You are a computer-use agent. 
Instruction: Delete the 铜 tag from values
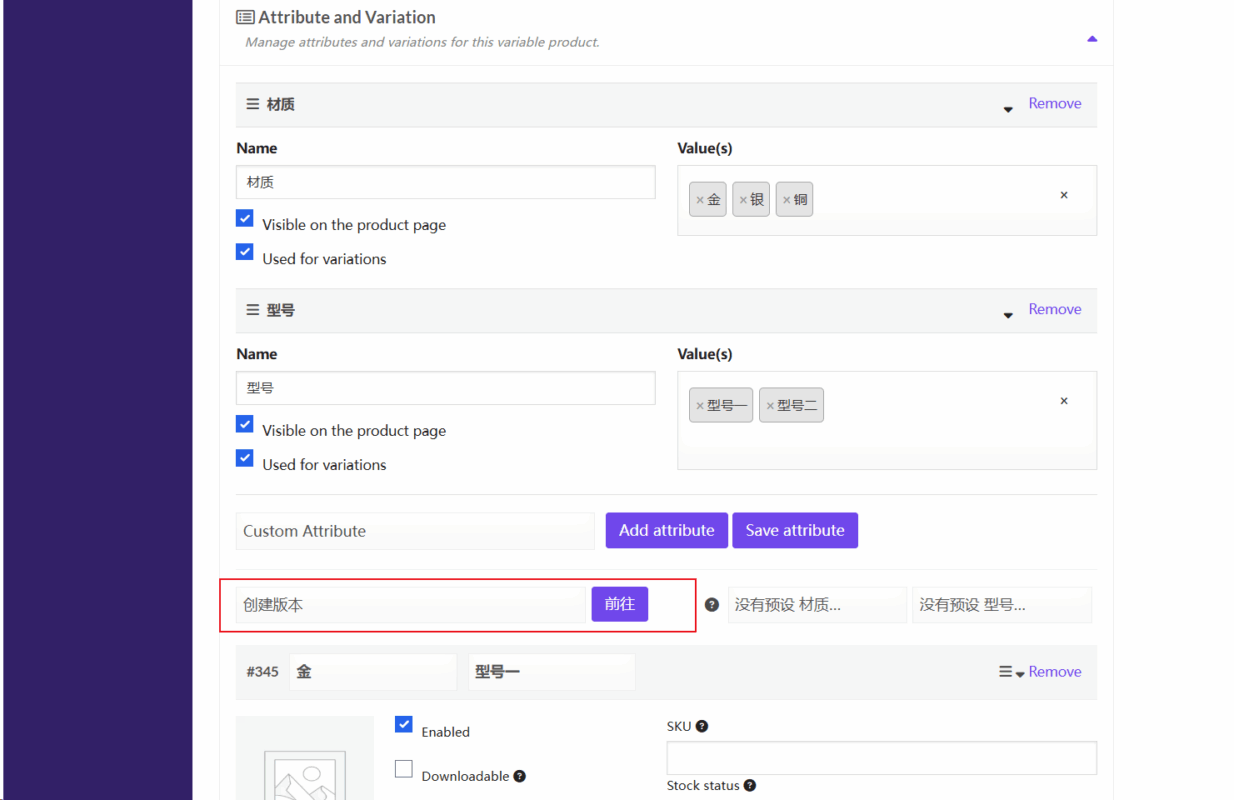pos(786,200)
